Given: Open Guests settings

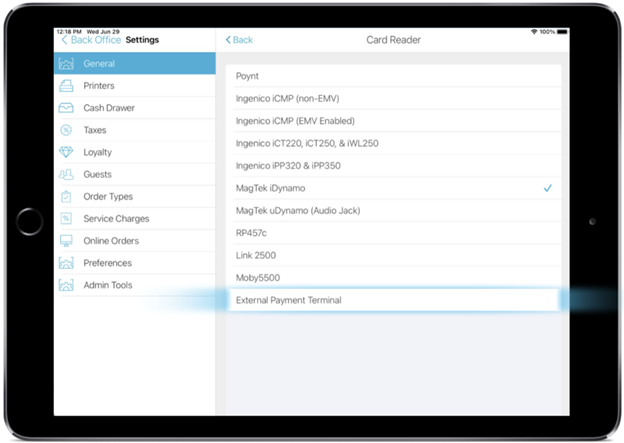Looking at the screenshot, I should pos(135,174).
